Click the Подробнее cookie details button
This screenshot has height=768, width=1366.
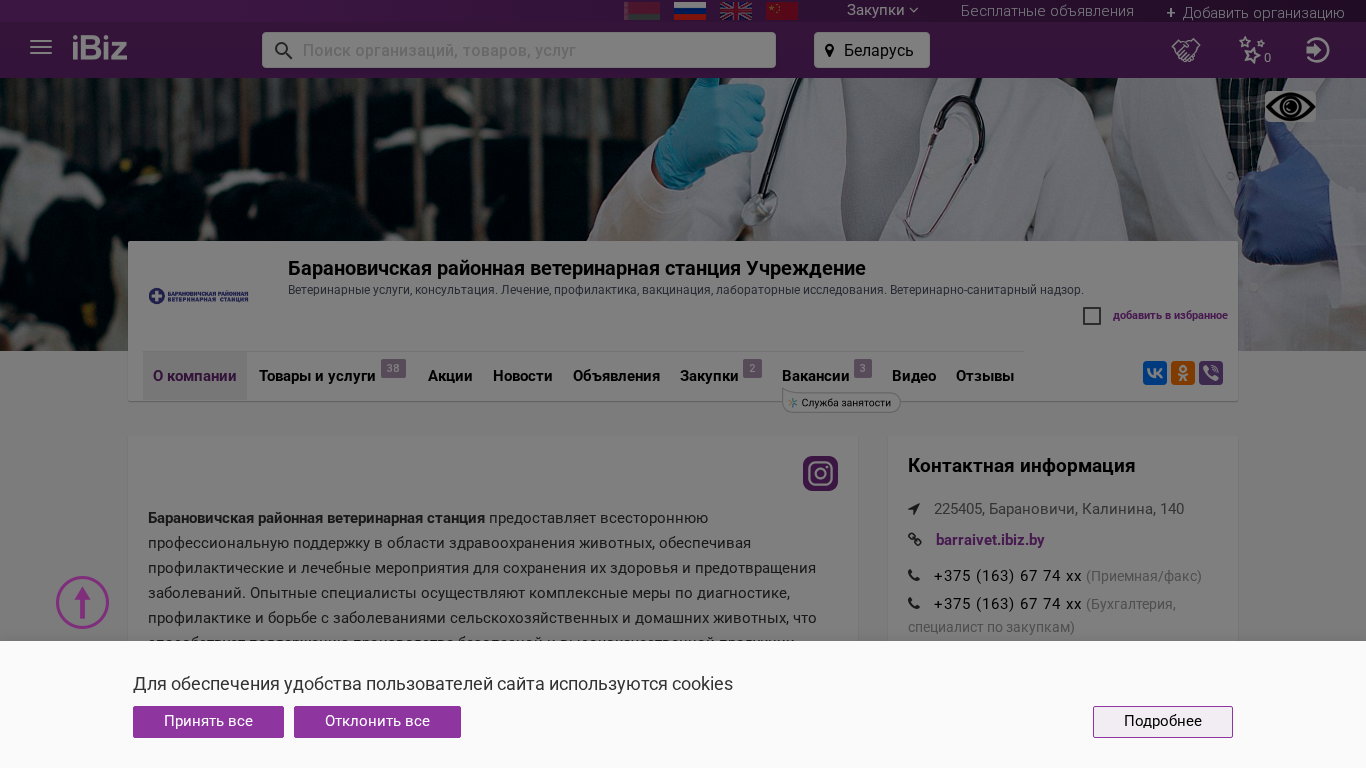pyautogui.click(x=1163, y=722)
